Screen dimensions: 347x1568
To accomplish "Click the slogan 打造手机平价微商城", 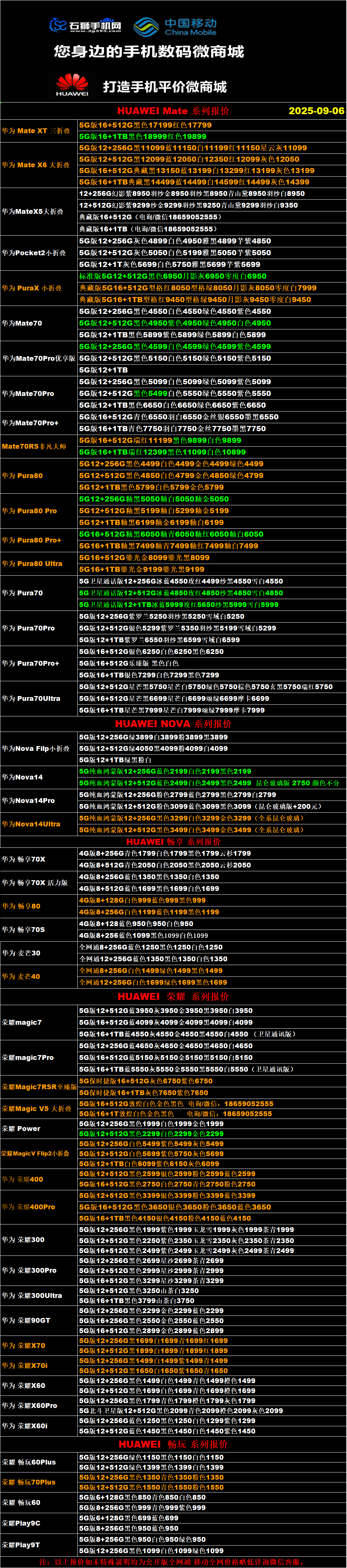I will (165, 87).
